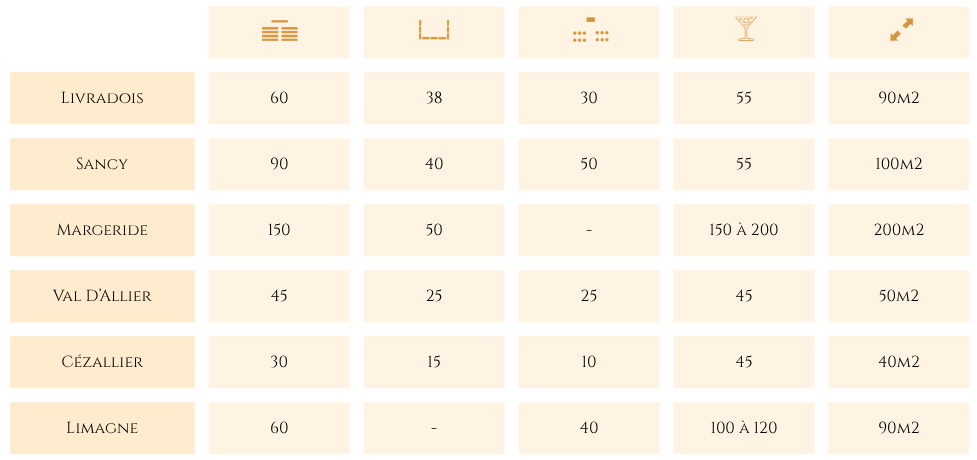Click Sancy theater capacity 90 cell
The height and width of the screenshot is (460, 977).
(279, 164)
